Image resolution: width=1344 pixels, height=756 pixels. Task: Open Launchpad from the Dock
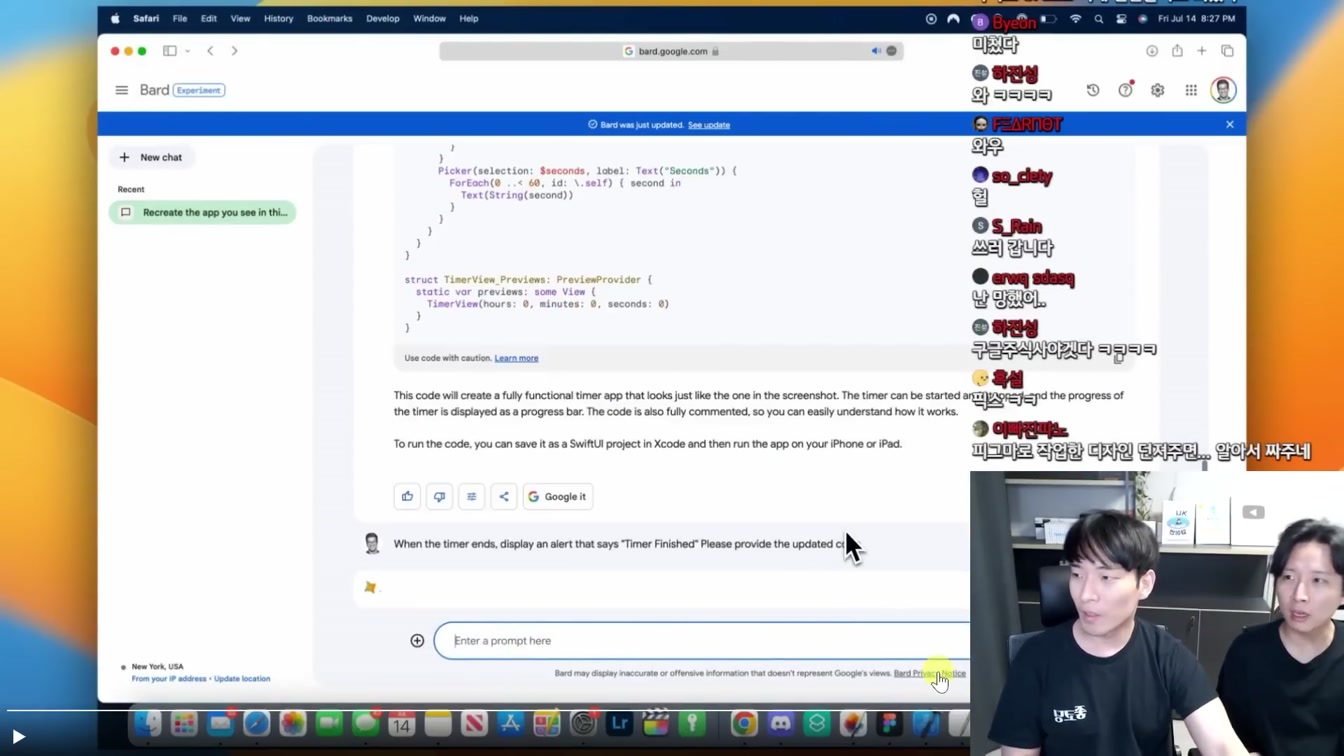184,723
